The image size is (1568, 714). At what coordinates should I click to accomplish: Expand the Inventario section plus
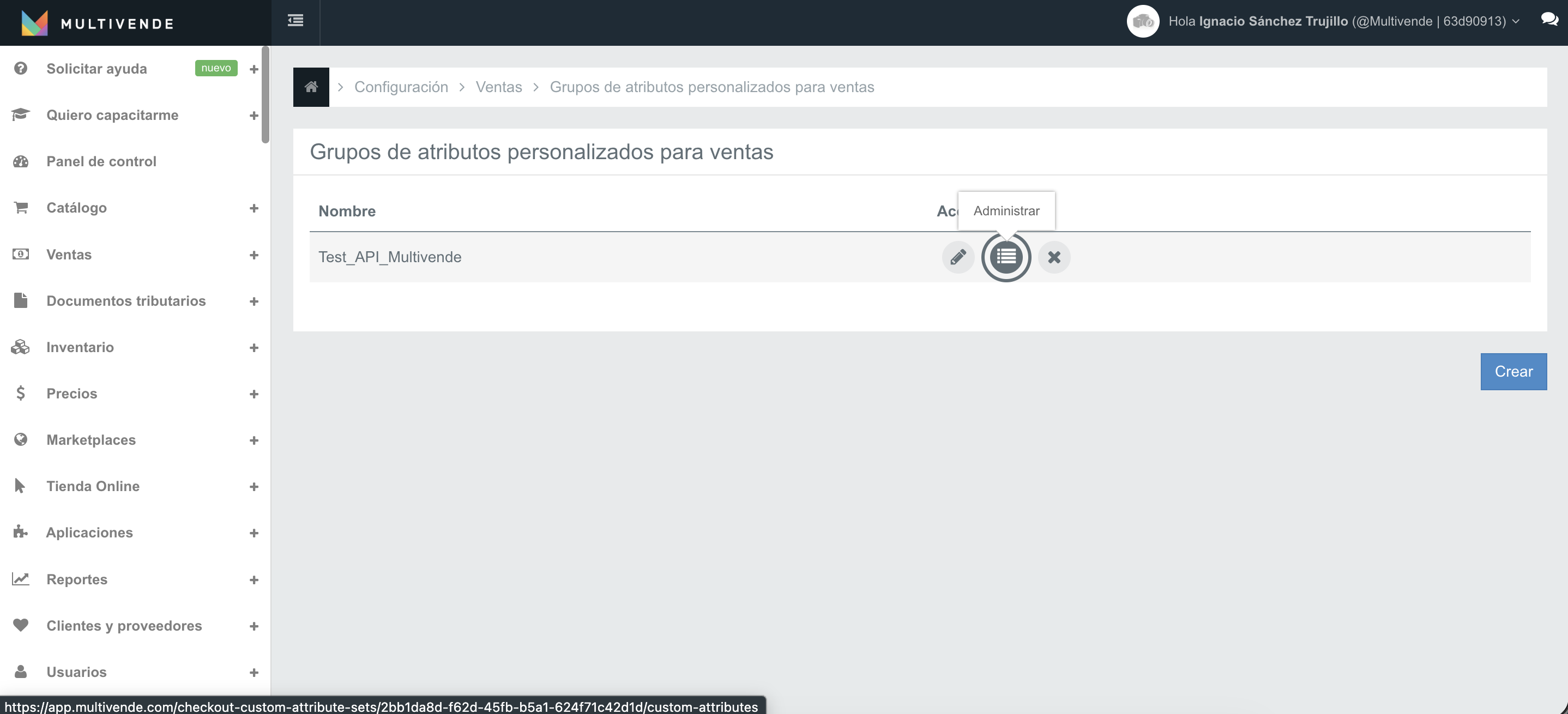pyautogui.click(x=254, y=348)
